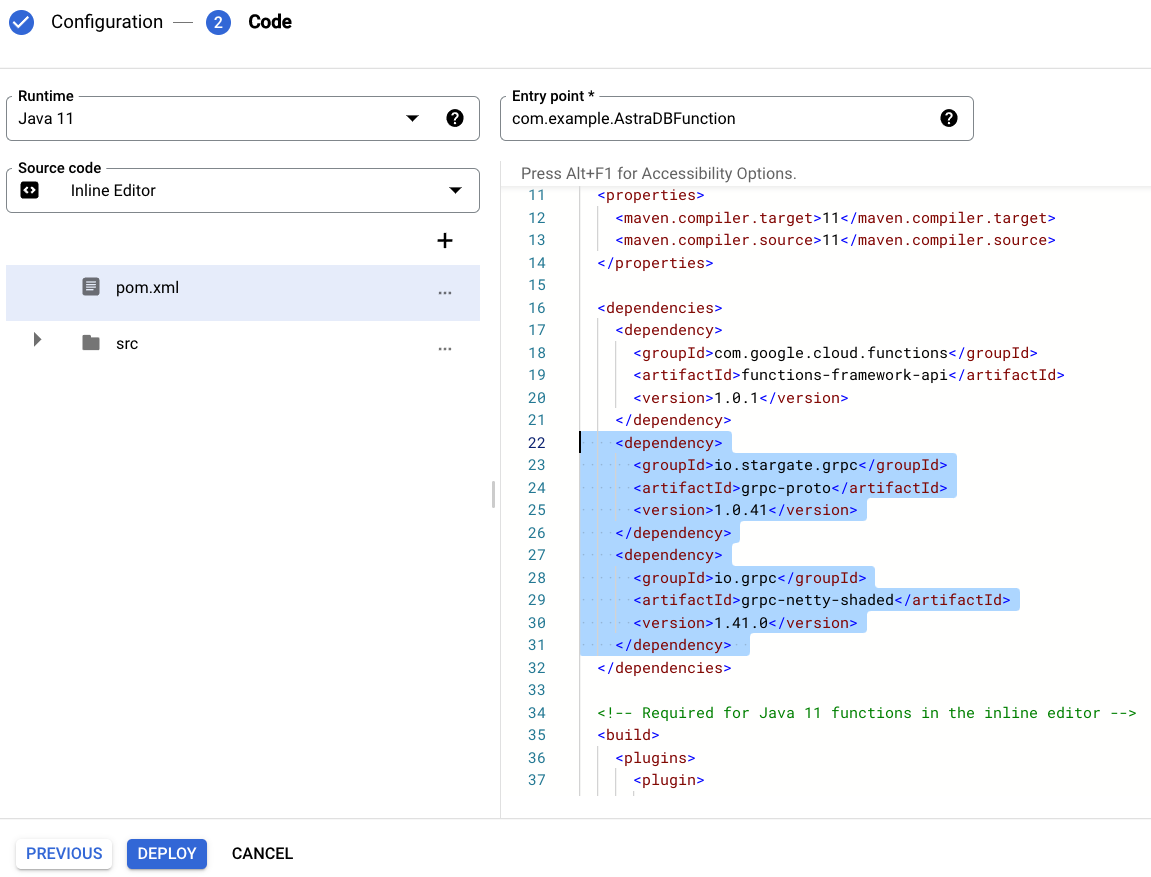Screen dimensions: 1151x877
Task: Click the version 1.0.41 line
Action: [745, 510]
